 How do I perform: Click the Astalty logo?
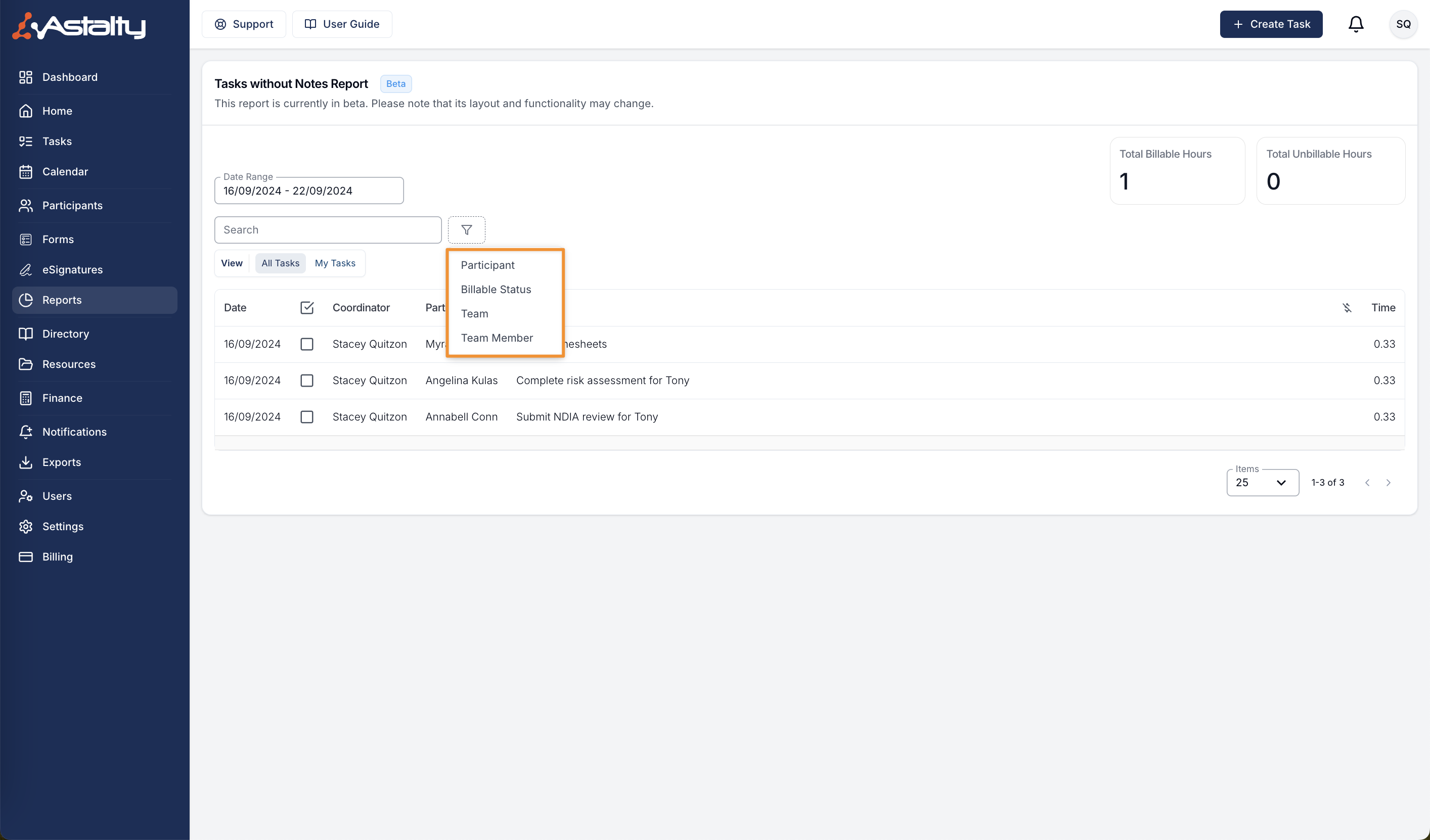click(x=79, y=25)
